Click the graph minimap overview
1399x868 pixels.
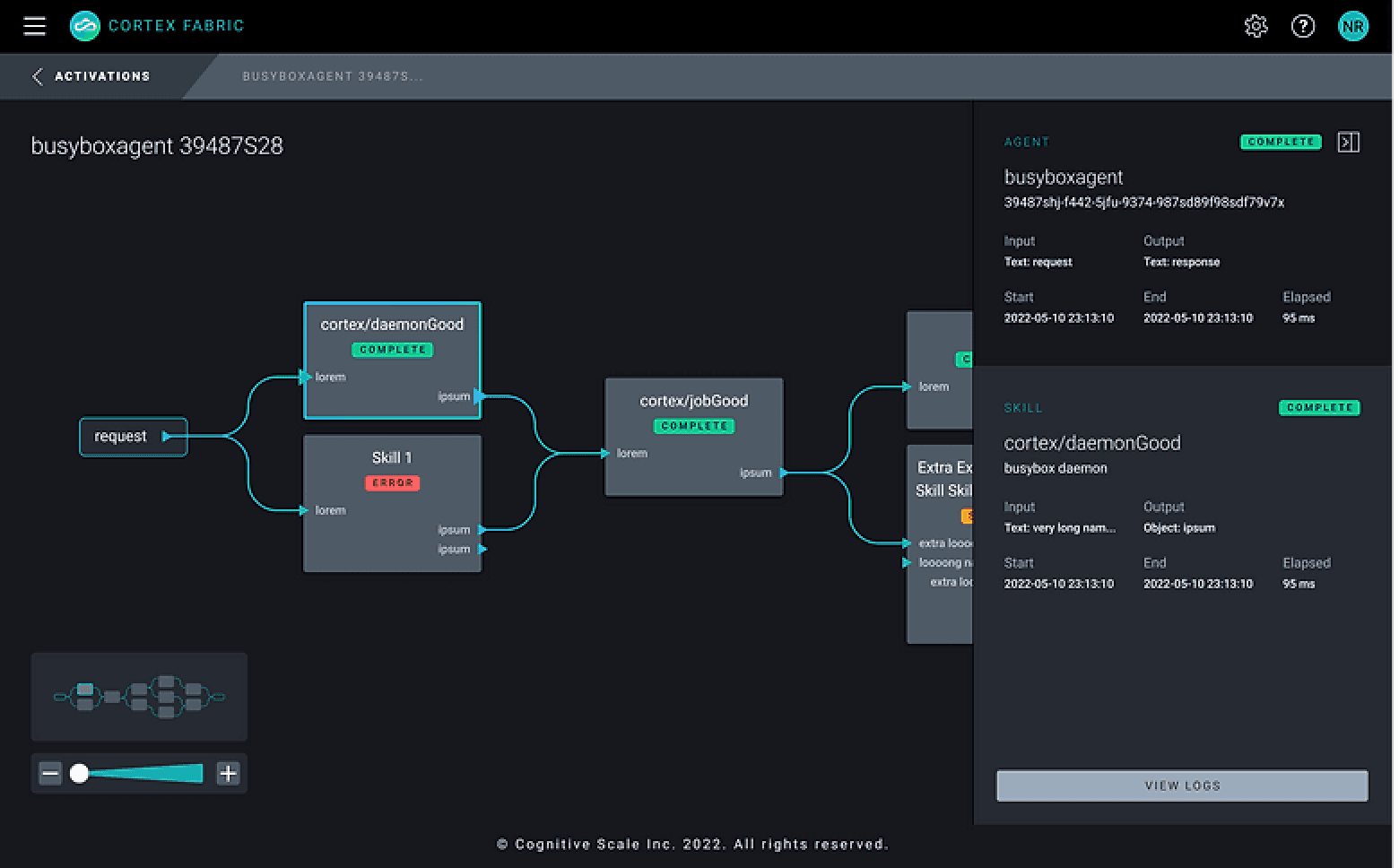(139, 697)
